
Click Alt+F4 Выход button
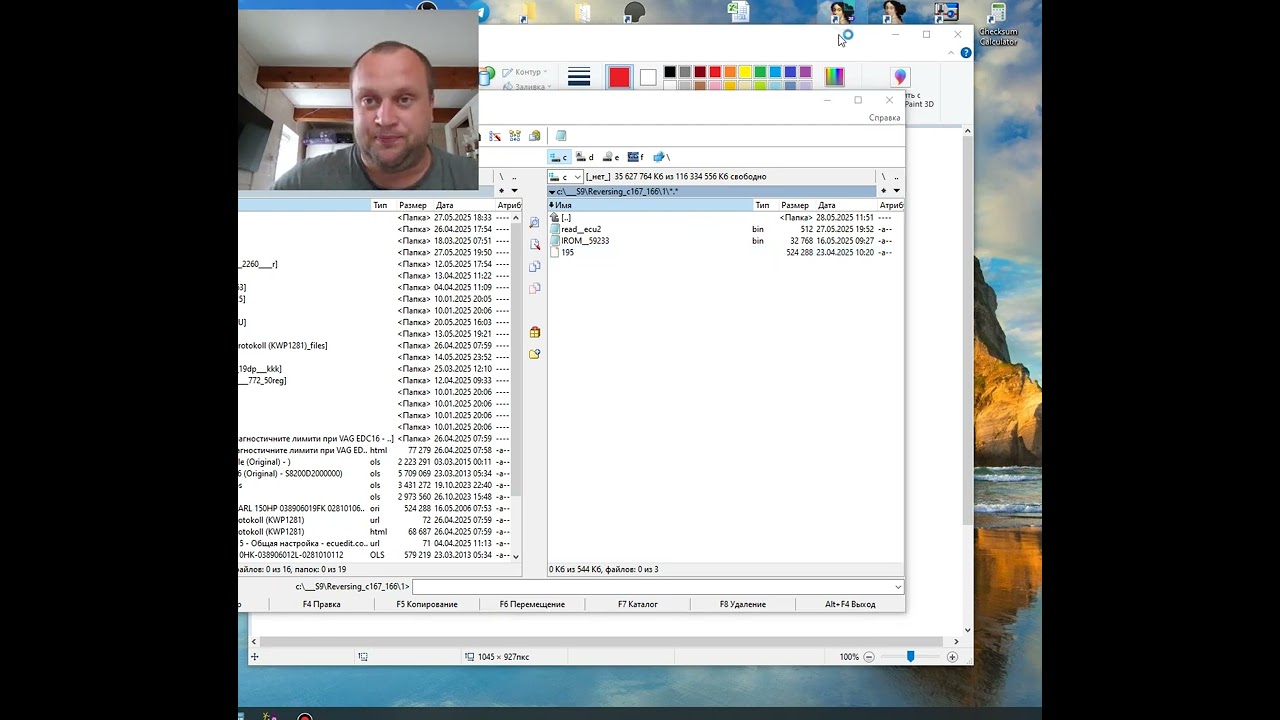point(850,604)
